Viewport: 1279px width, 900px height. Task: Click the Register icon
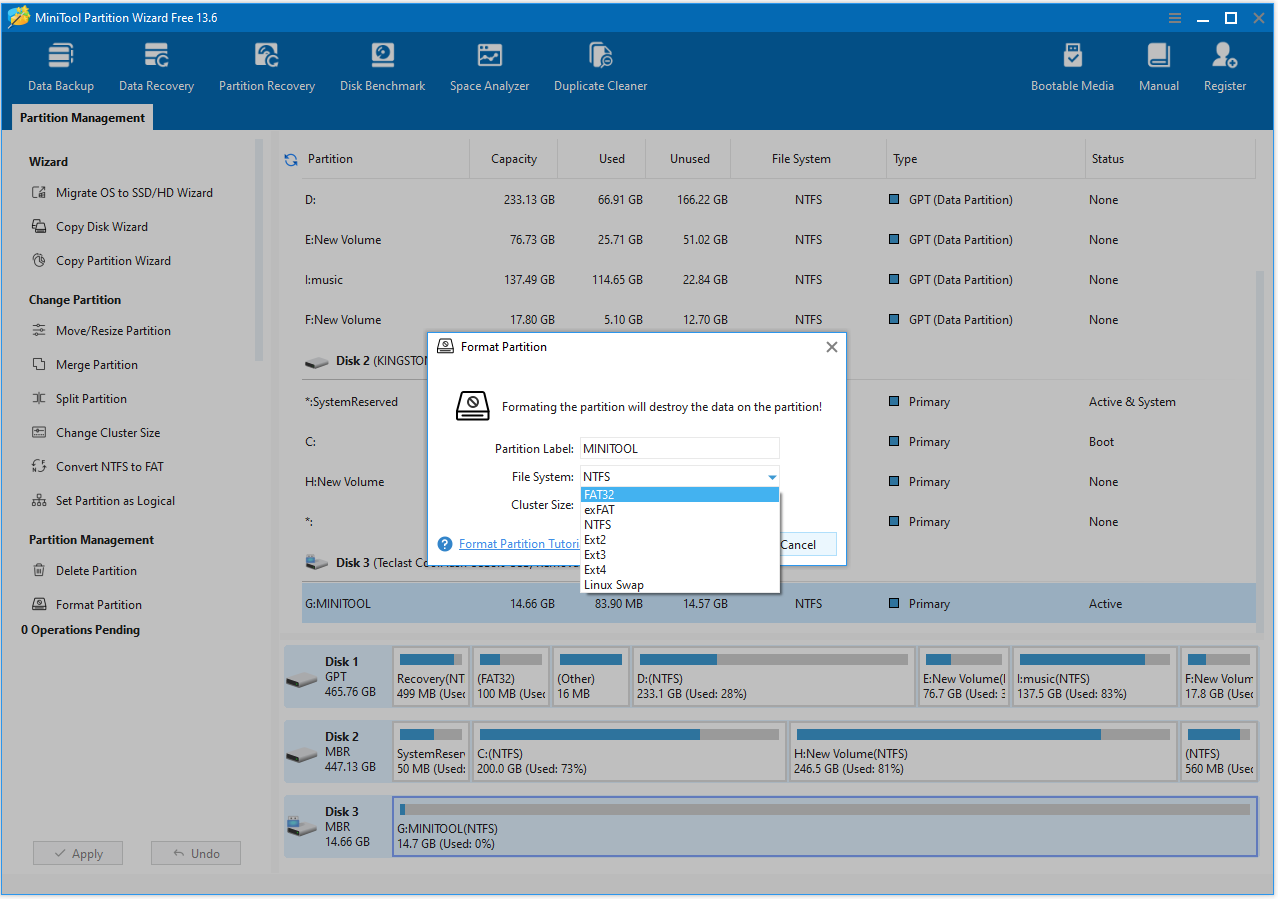point(1224,65)
